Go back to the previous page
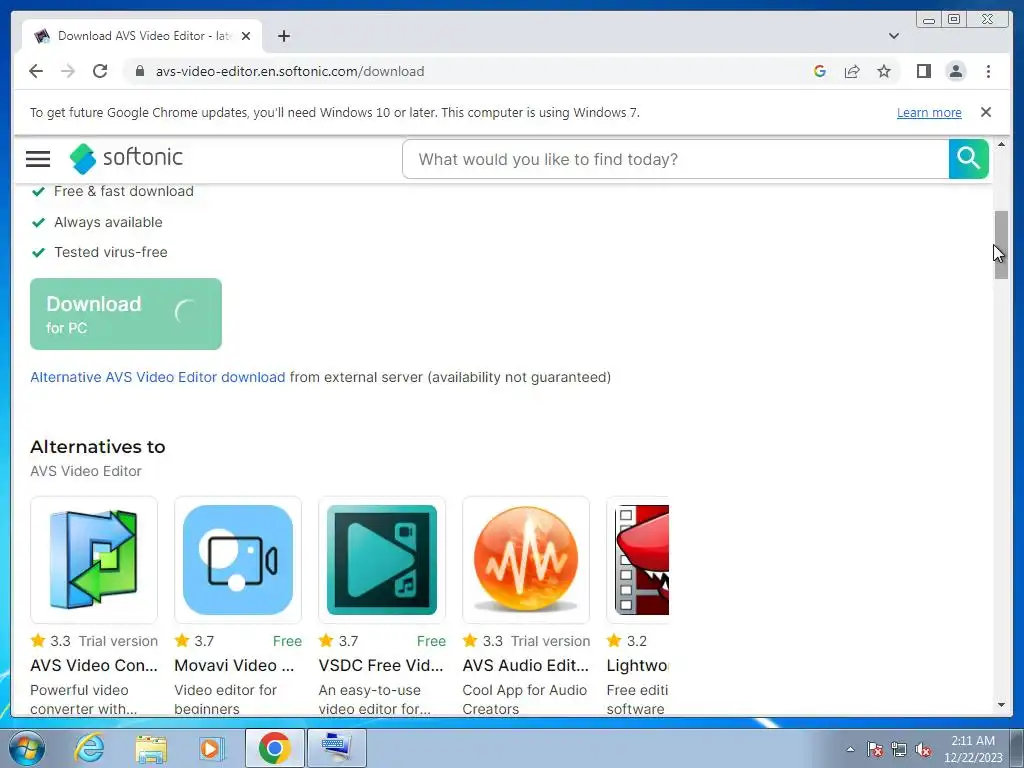 (x=36, y=71)
